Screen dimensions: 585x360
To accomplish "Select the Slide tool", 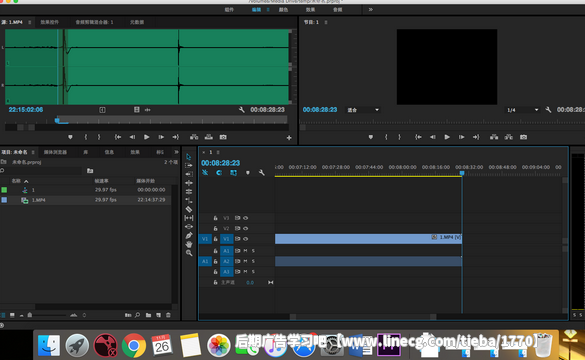I will click(x=189, y=226).
